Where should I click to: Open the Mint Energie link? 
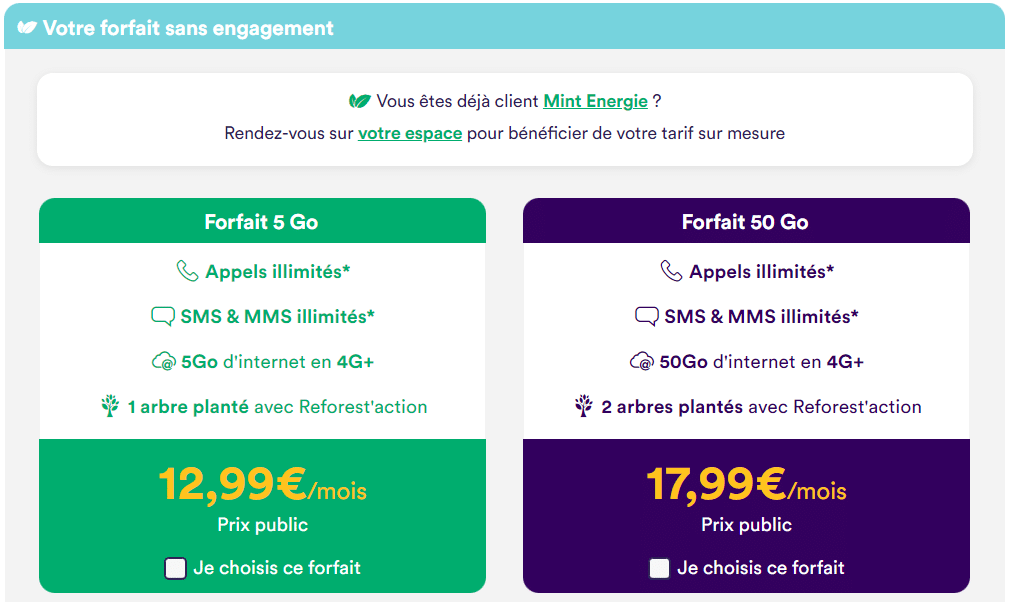tap(595, 101)
